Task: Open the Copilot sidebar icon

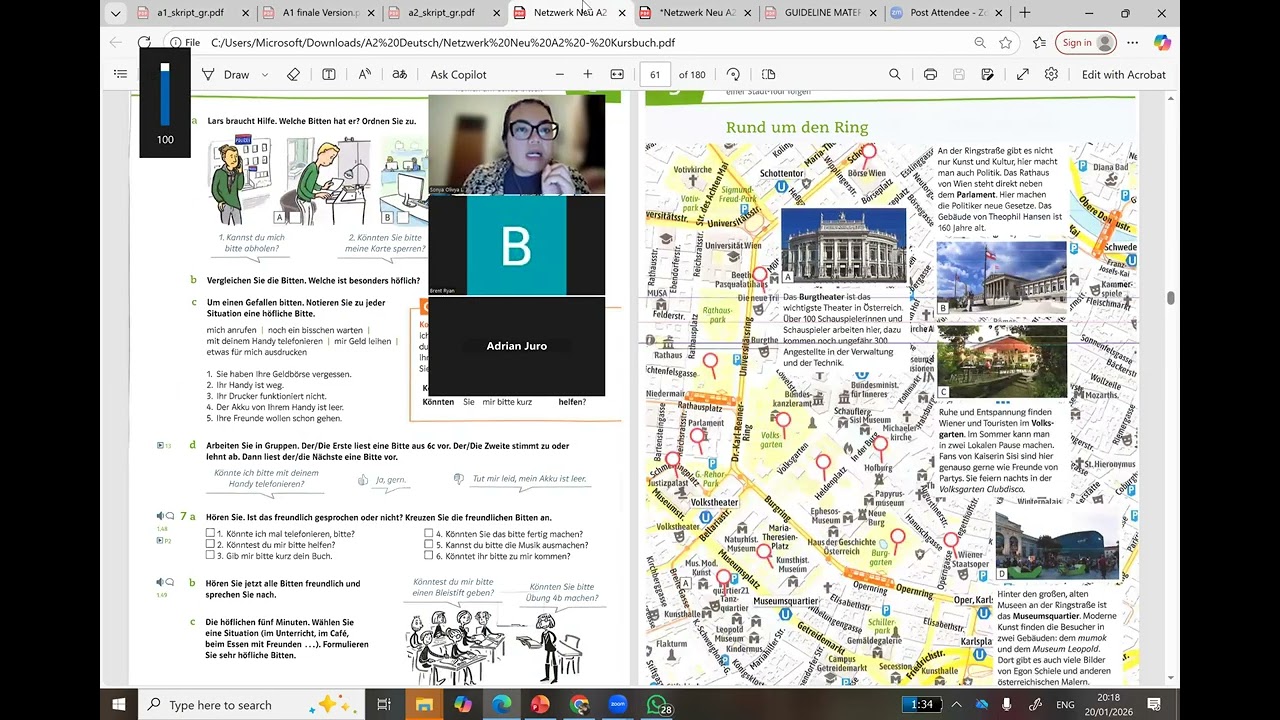Action: [x=1161, y=43]
